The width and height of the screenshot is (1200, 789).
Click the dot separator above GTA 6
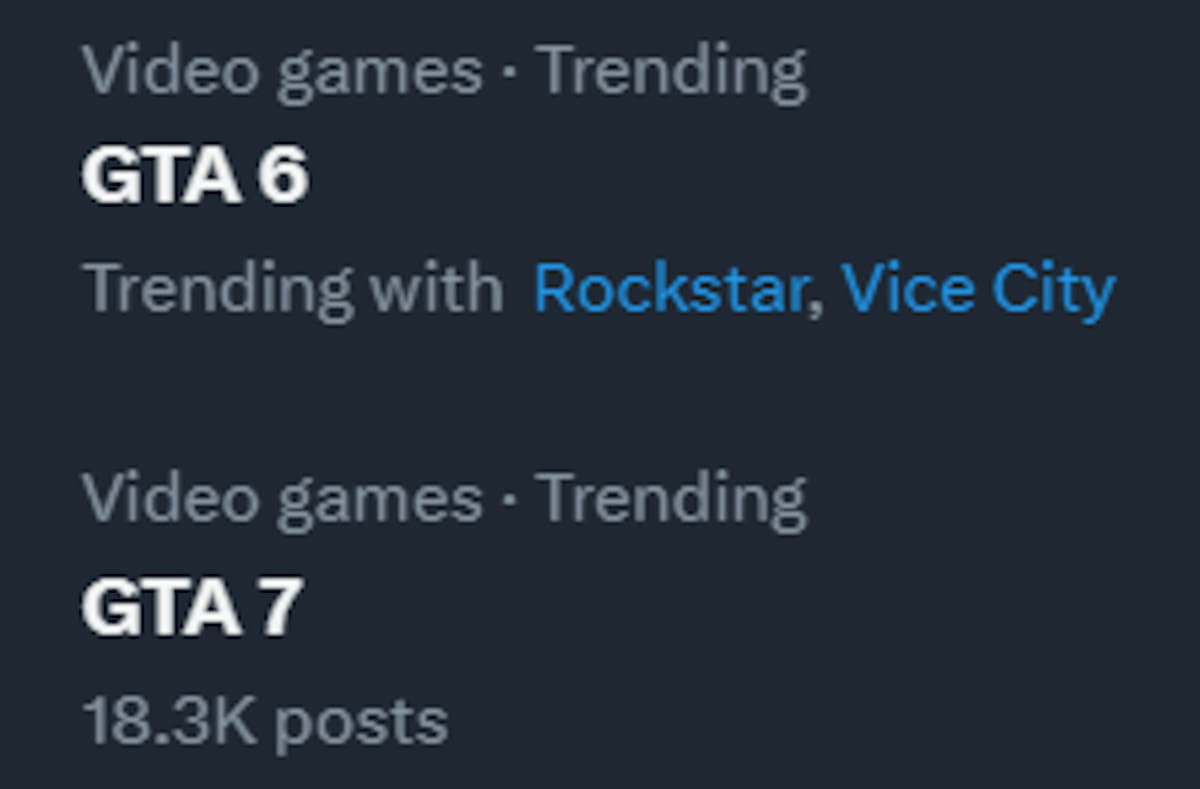tap(509, 73)
